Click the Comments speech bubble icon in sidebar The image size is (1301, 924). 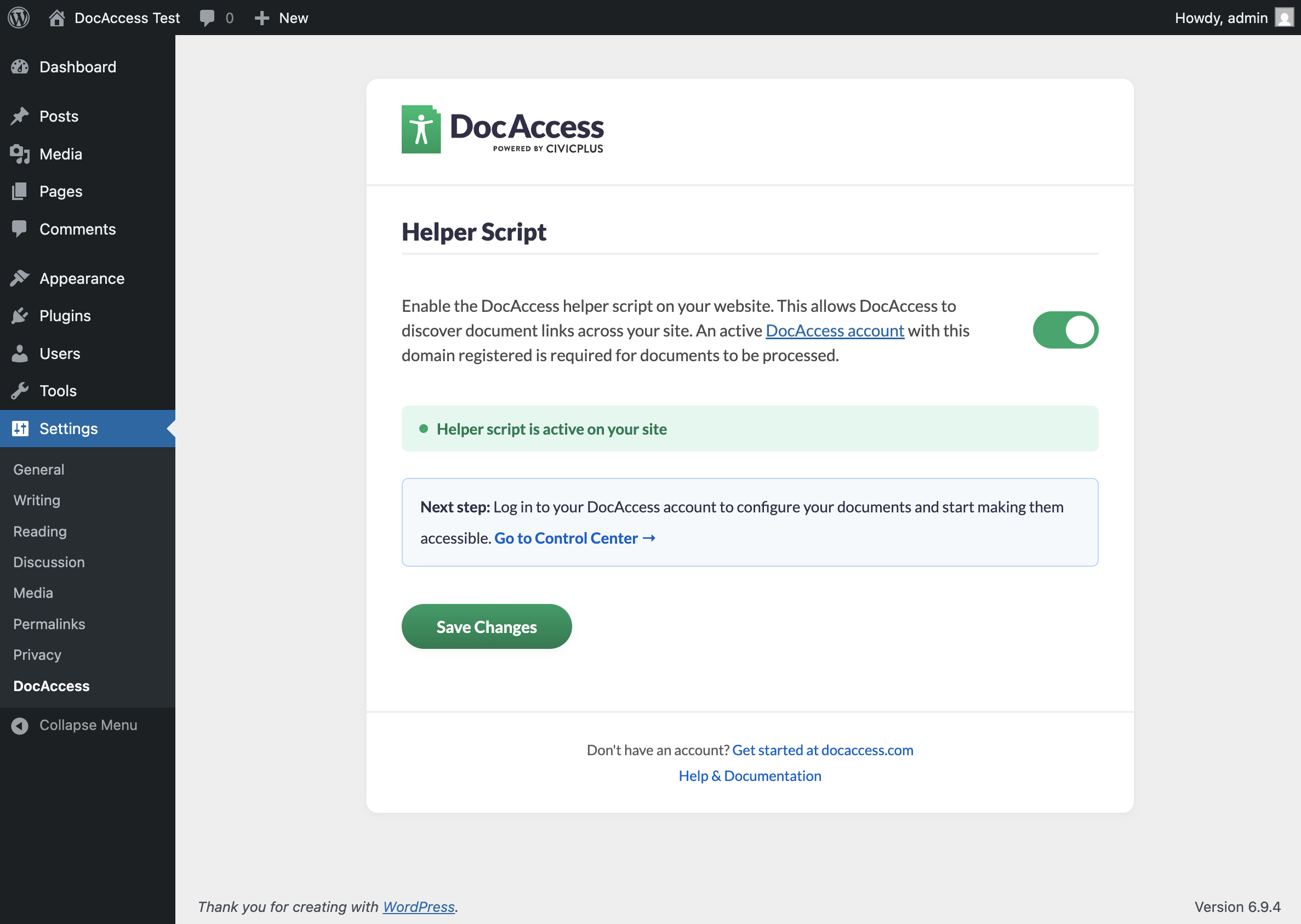pos(19,229)
